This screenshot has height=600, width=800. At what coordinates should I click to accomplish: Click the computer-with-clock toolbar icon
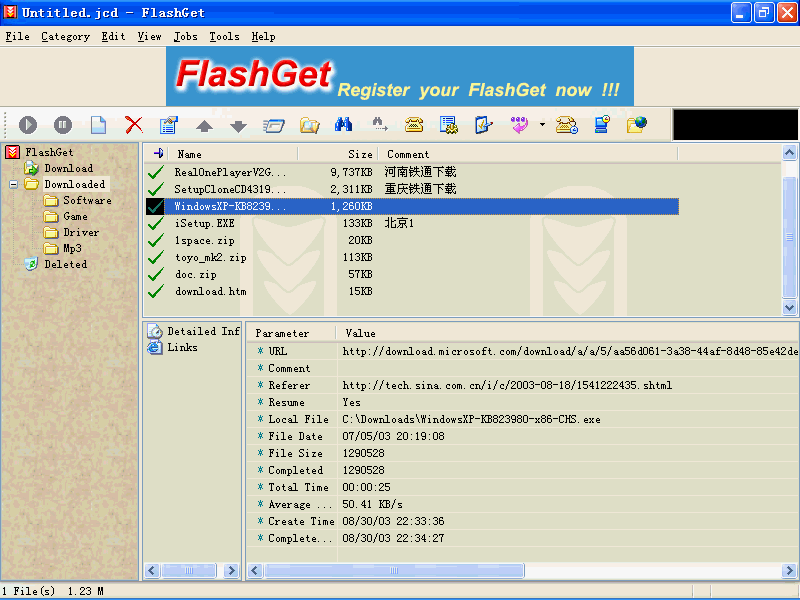[602, 125]
